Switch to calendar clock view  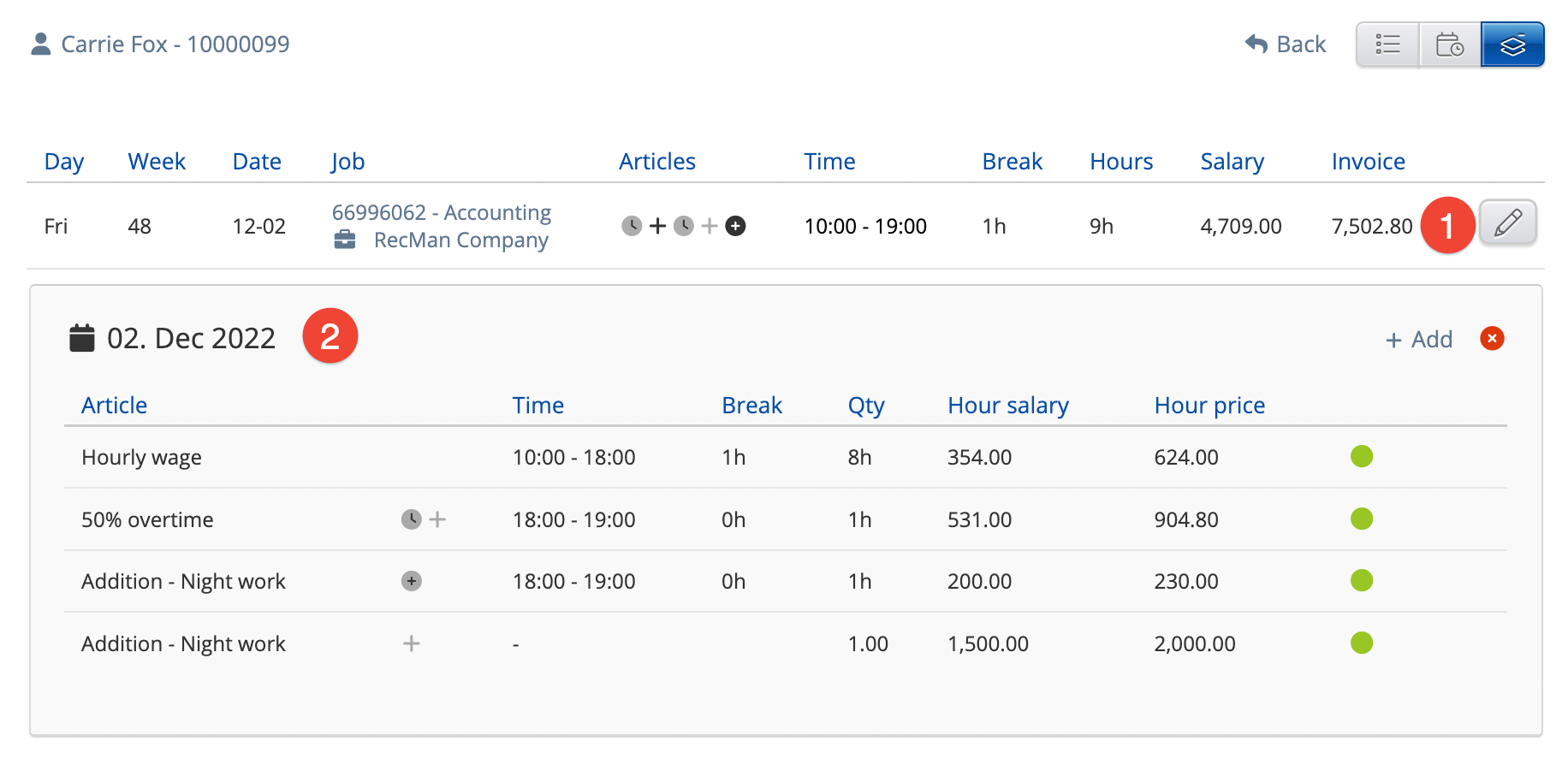[1450, 44]
